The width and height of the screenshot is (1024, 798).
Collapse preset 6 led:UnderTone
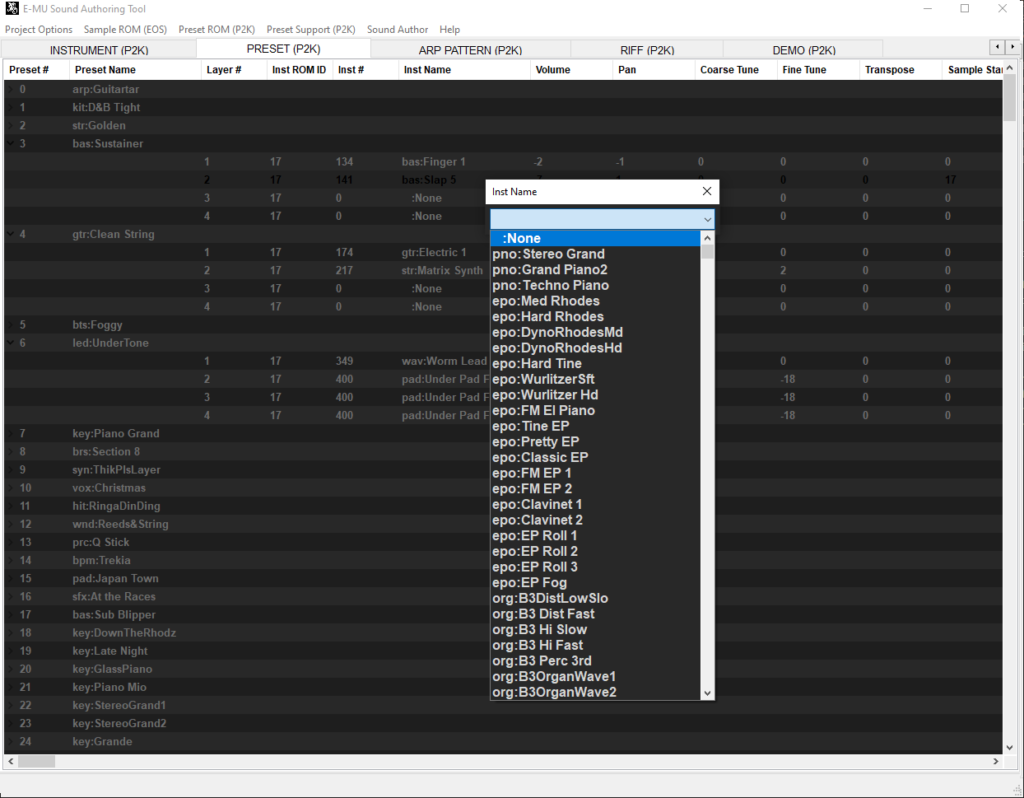click(10, 343)
